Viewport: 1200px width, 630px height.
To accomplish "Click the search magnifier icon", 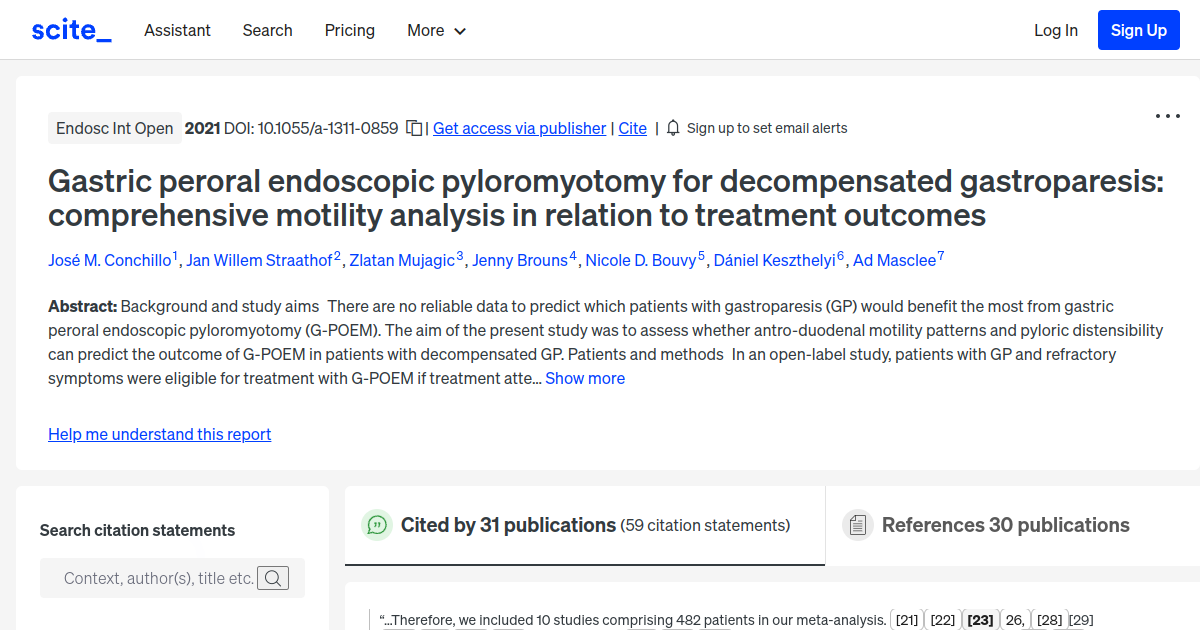I will (273, 578).
